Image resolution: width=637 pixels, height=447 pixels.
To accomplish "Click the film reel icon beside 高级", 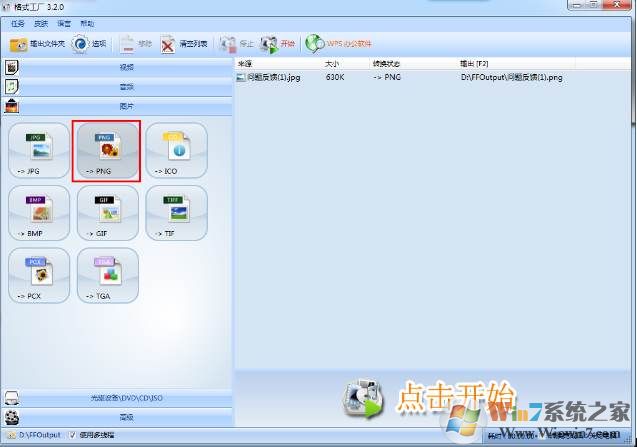I will (x=12, y=417).
